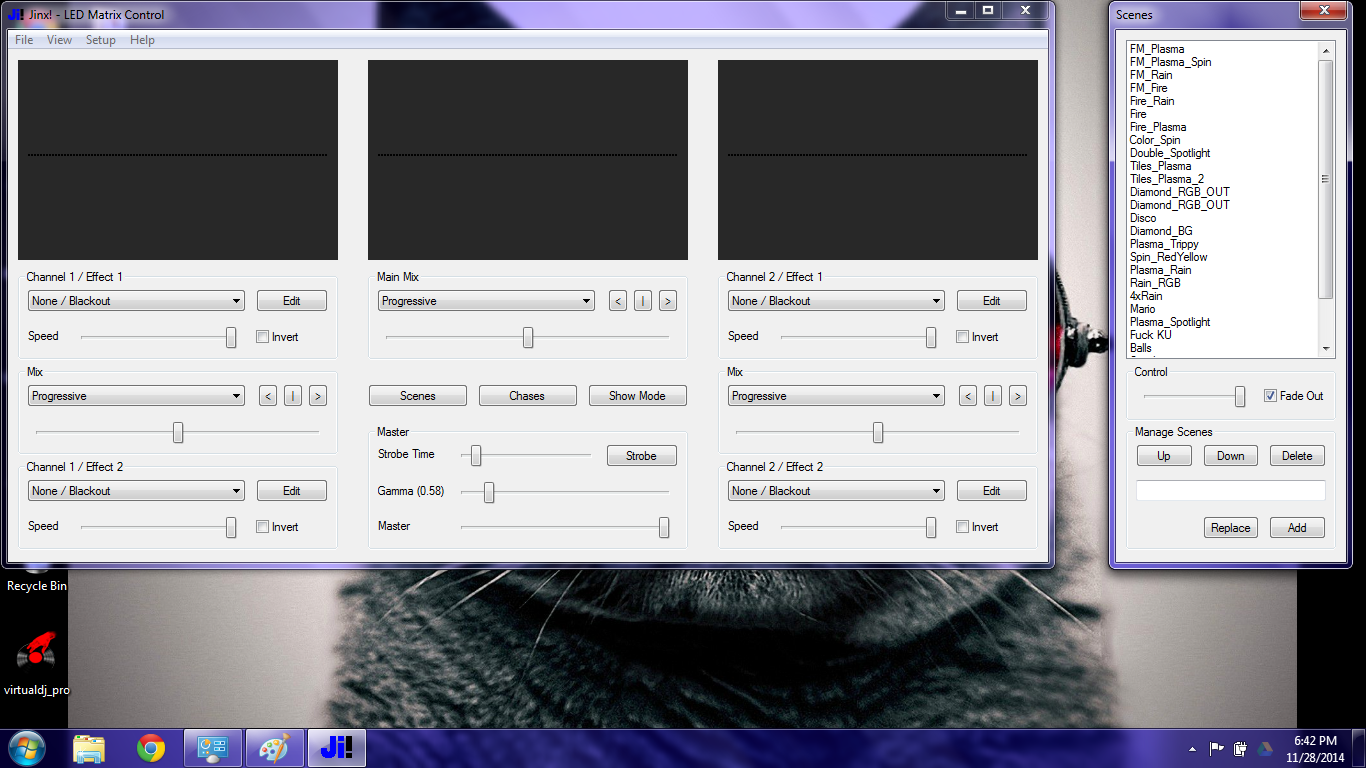Select Disco scene in list
This screenshot has height=768, width=1366.
(x=1143, y=218)
